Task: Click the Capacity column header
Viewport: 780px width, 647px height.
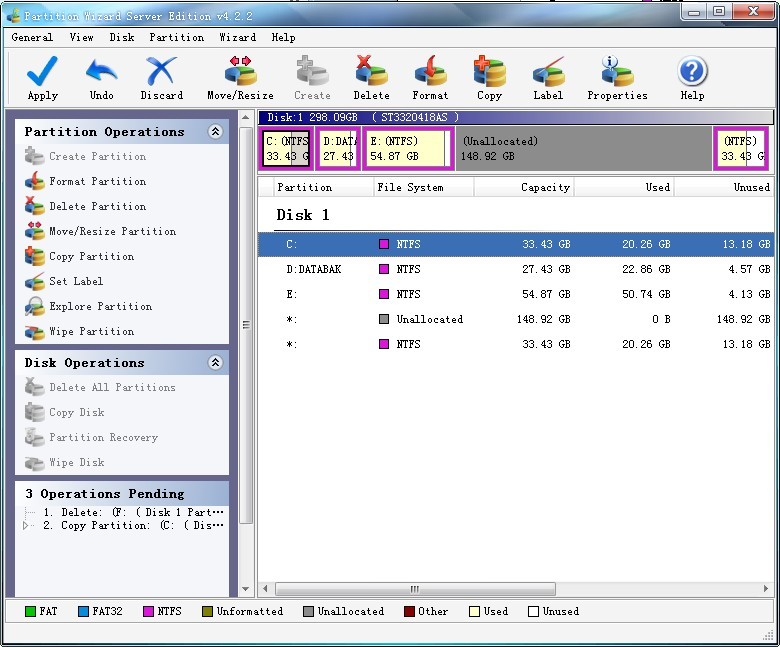Action: click(x=524, y=187)
